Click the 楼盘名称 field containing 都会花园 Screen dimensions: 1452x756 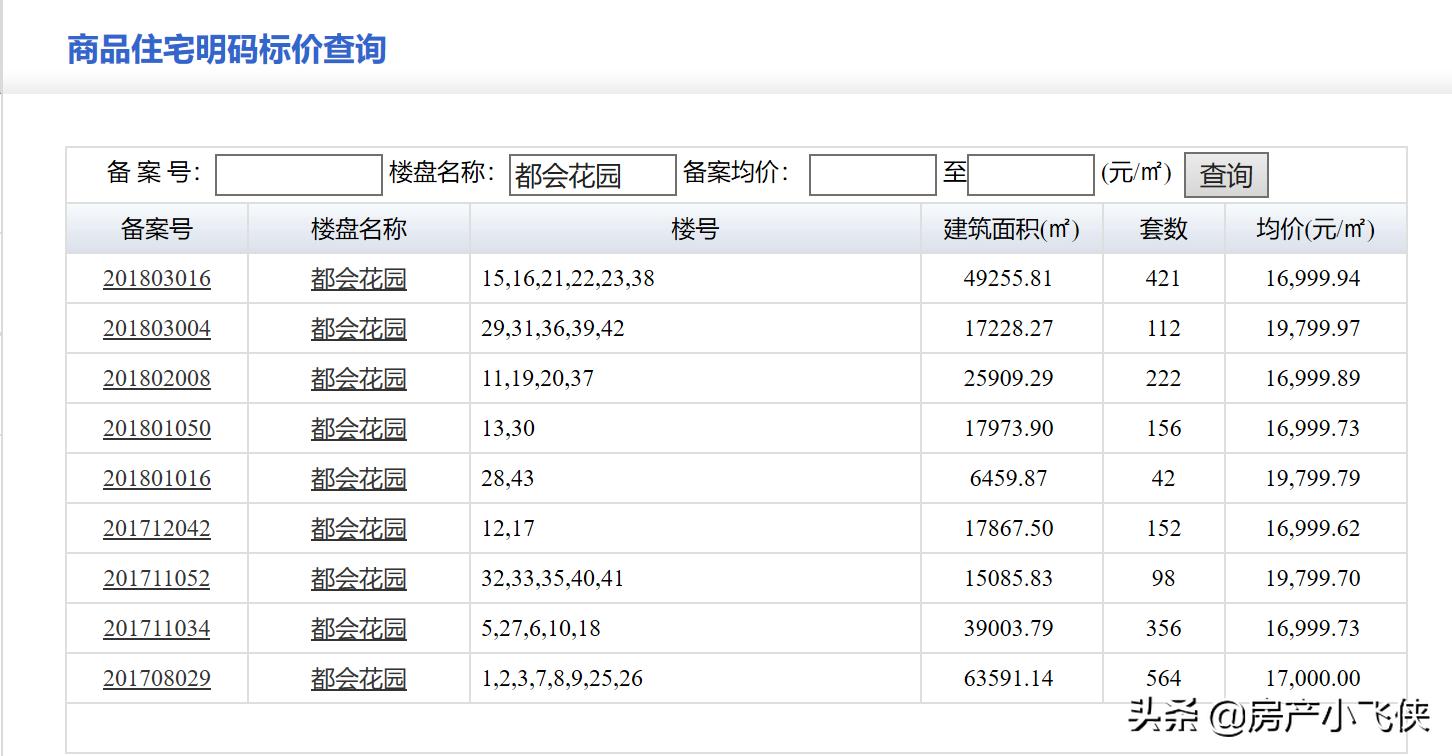pos(592,175)
